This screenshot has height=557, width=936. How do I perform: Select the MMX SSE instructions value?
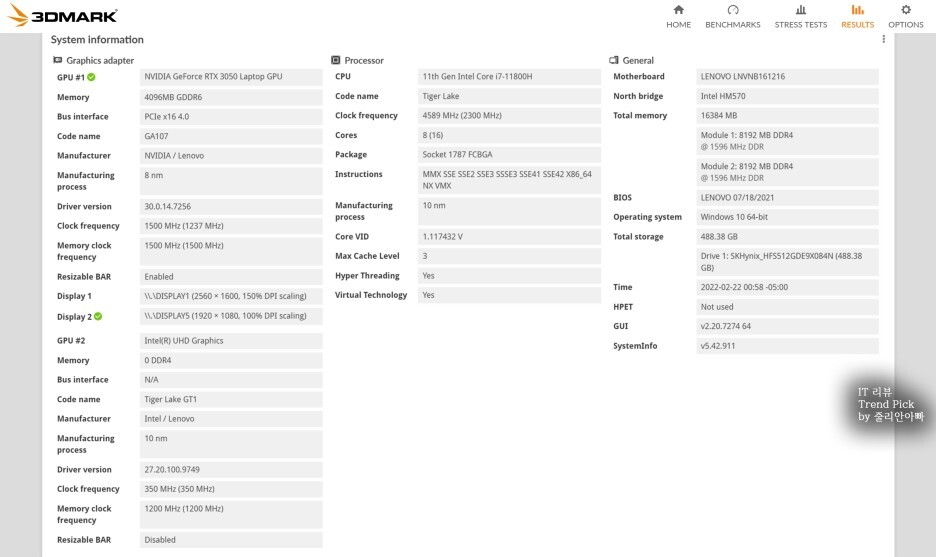click(x=509, y=180)
